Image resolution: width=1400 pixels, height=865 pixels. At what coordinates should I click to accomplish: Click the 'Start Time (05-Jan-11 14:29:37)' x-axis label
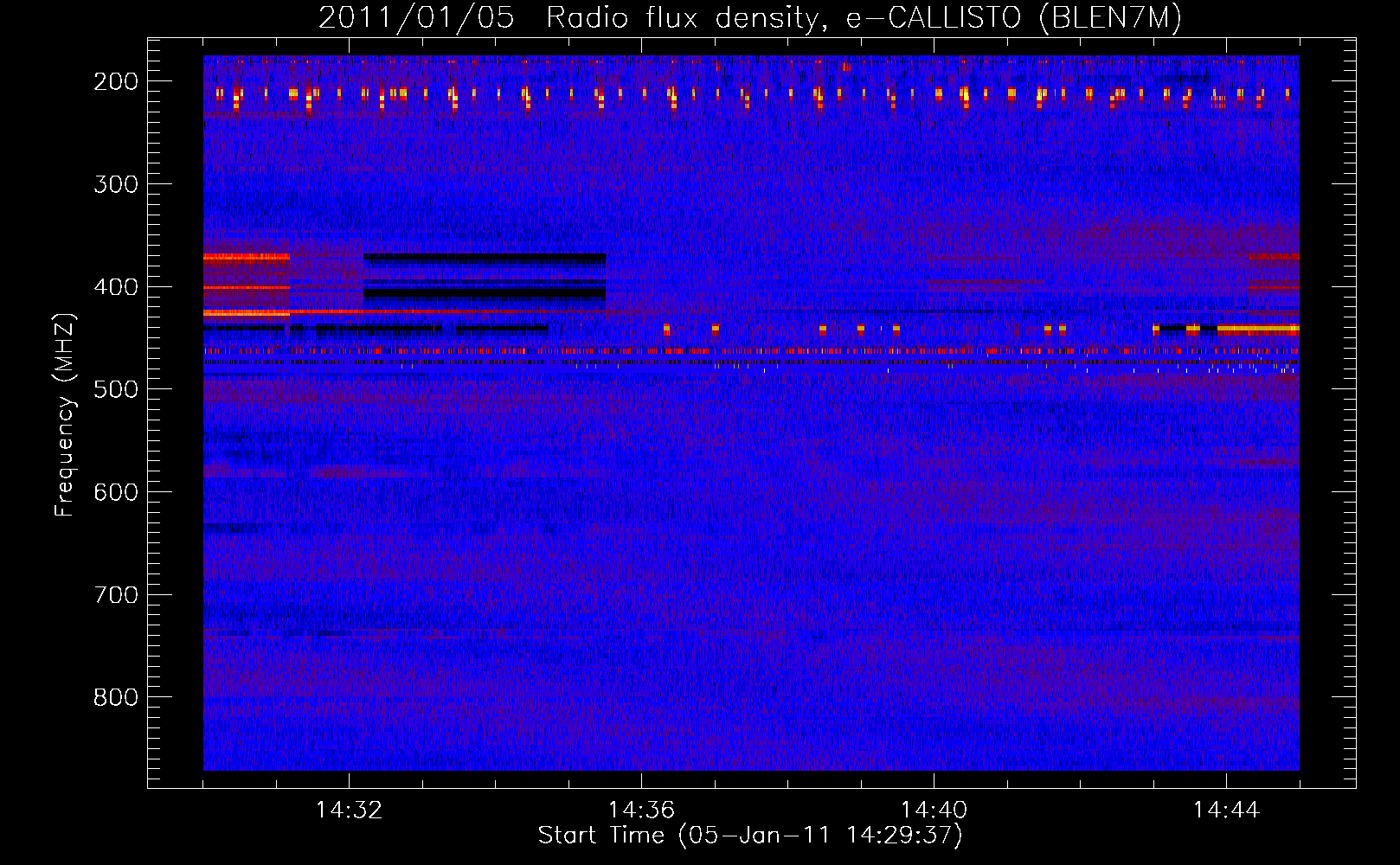point(750,836)
